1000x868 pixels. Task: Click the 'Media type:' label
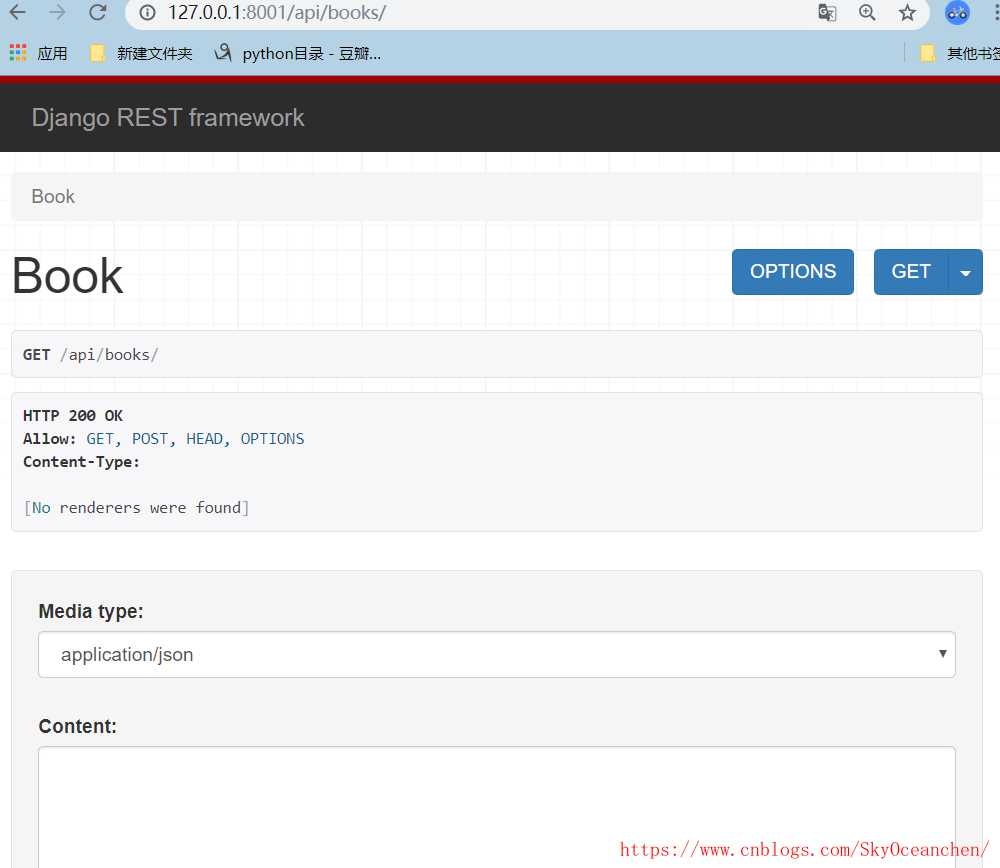point(91,611)
